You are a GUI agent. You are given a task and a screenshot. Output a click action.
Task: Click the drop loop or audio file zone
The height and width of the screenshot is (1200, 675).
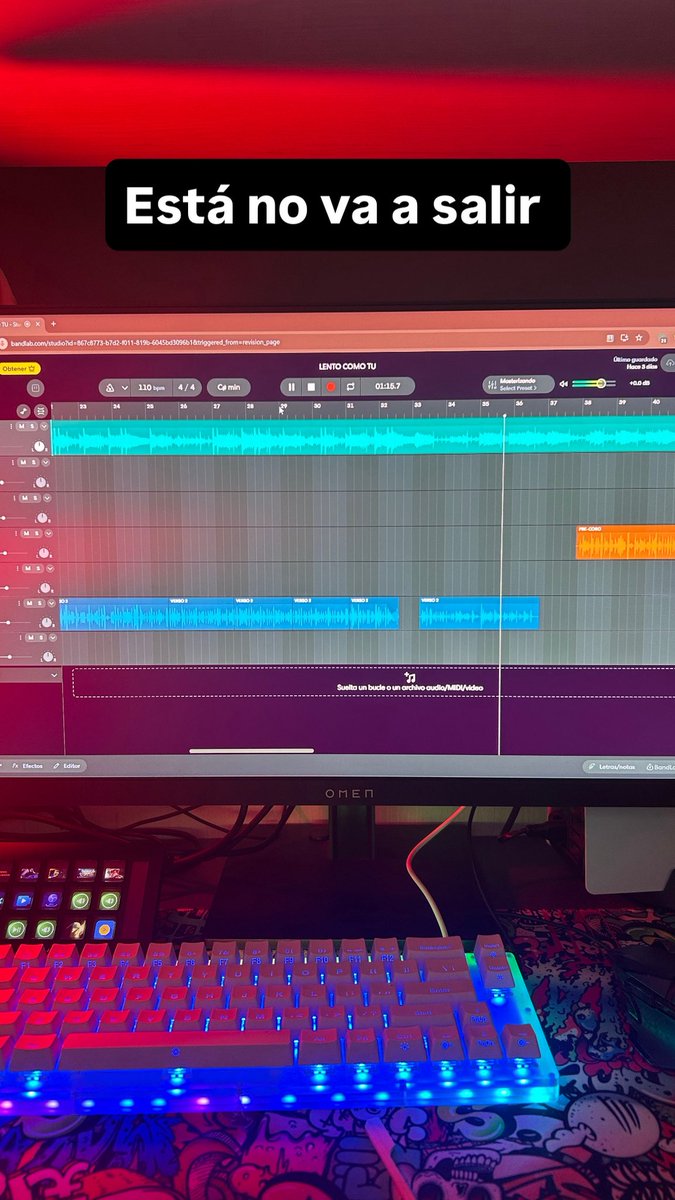tap(373, 682)
